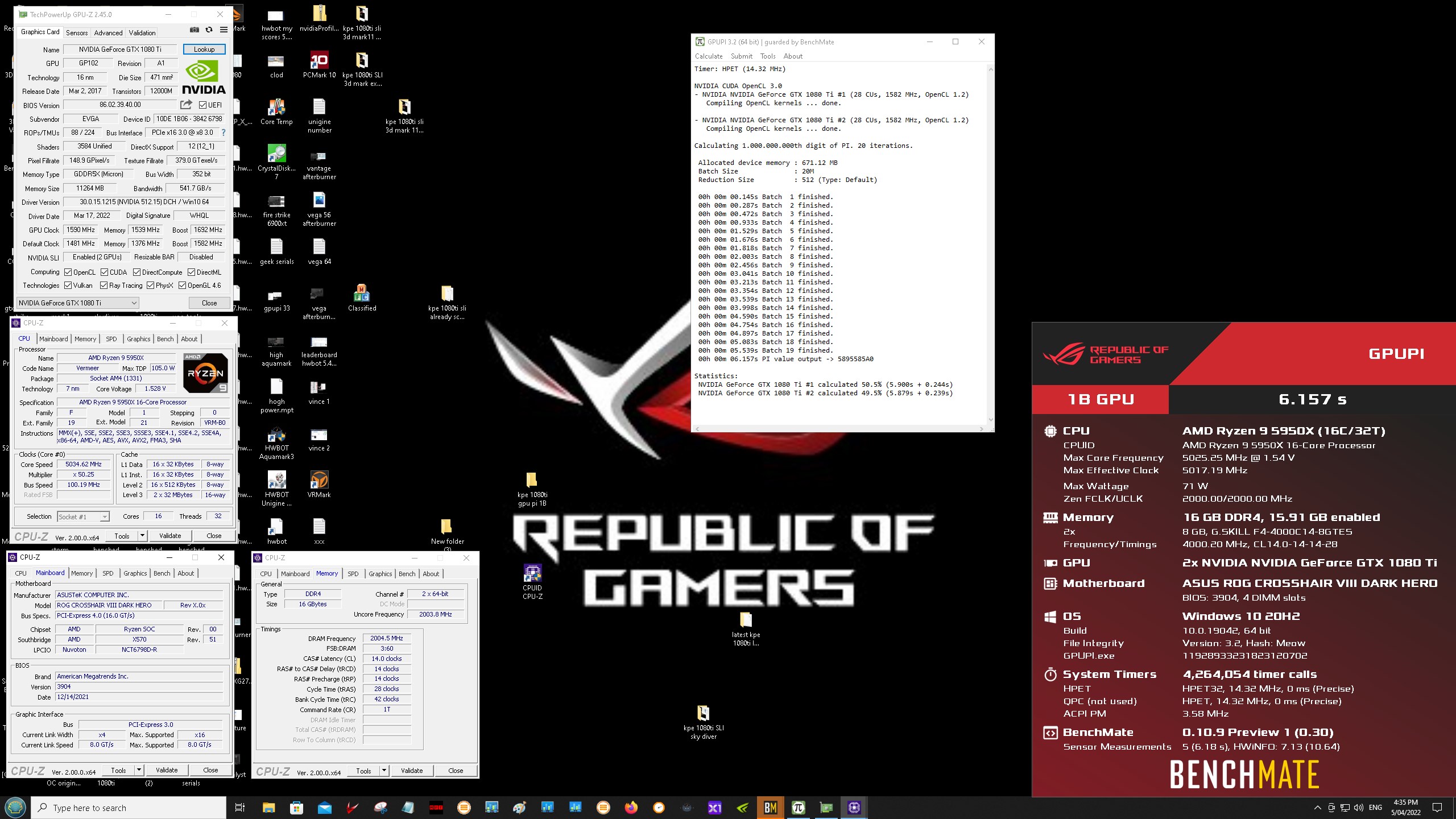Open the 'latest kpe 1080ti' folder icon
Viewport: 1456px width, 819px height.
(x=746, y=629)
